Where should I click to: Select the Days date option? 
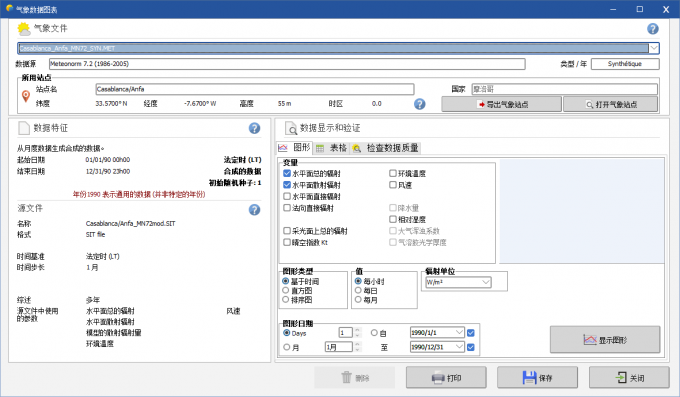[x=287, y=333]
